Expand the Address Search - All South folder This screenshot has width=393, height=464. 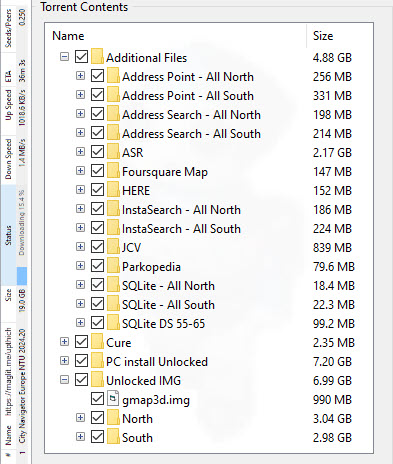(x=80, y=133)
